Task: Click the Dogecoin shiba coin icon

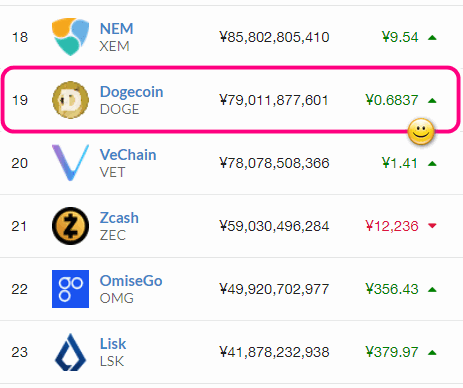Action: [x=70, y=100]
